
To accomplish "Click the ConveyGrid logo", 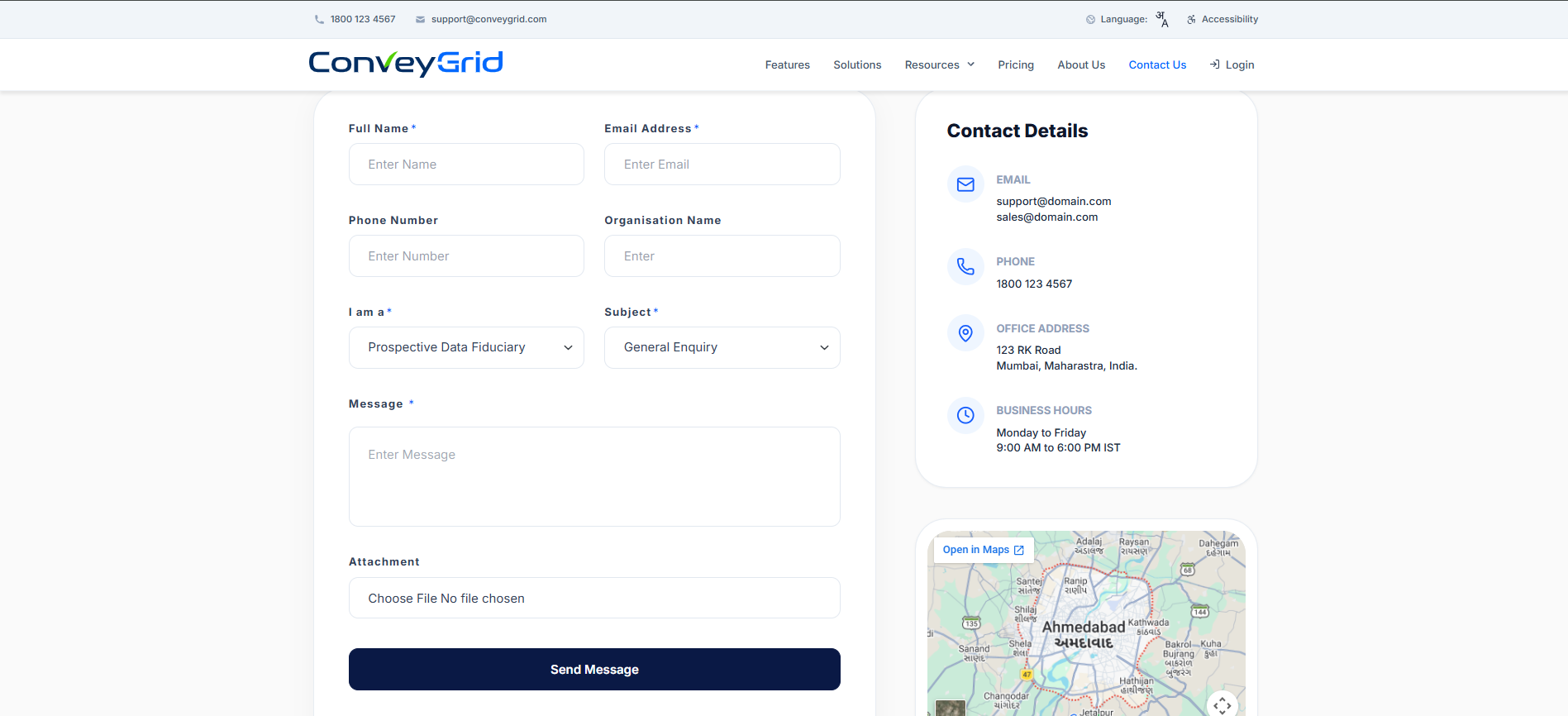I will [x=406, y=64].
